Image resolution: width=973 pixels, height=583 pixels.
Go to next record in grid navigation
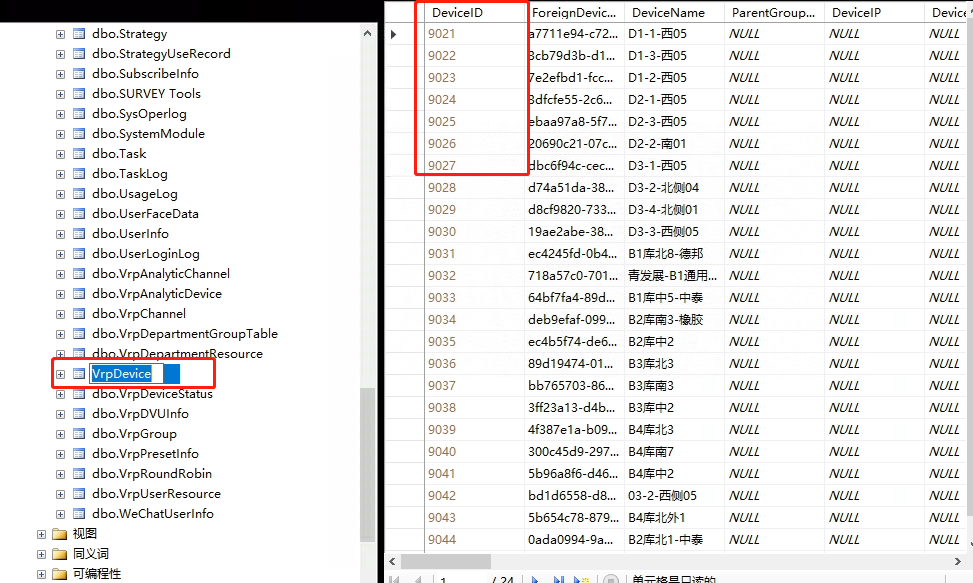click(535, 580)
